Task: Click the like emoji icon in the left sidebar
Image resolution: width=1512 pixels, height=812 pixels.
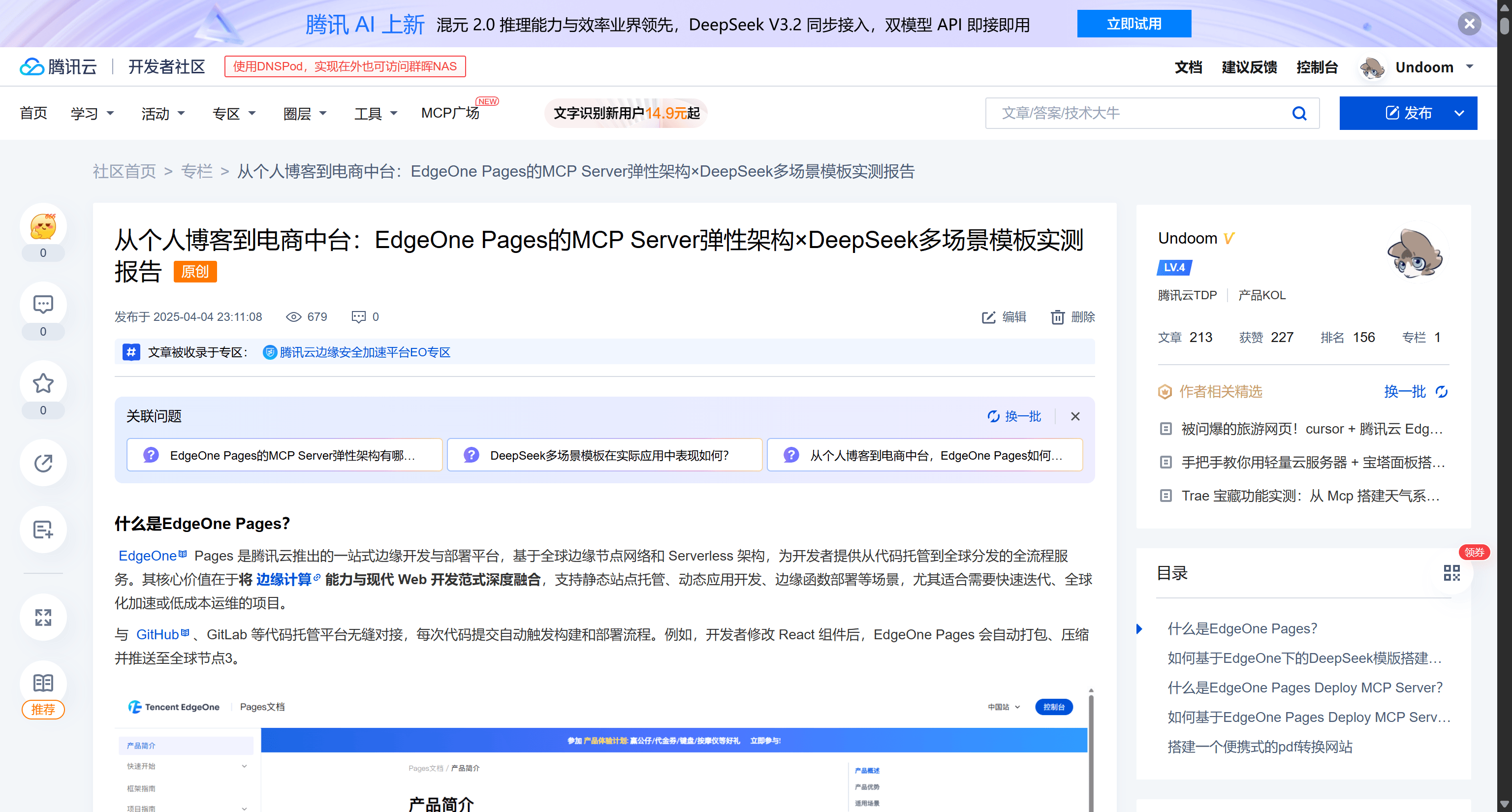Action: [43, 226]
